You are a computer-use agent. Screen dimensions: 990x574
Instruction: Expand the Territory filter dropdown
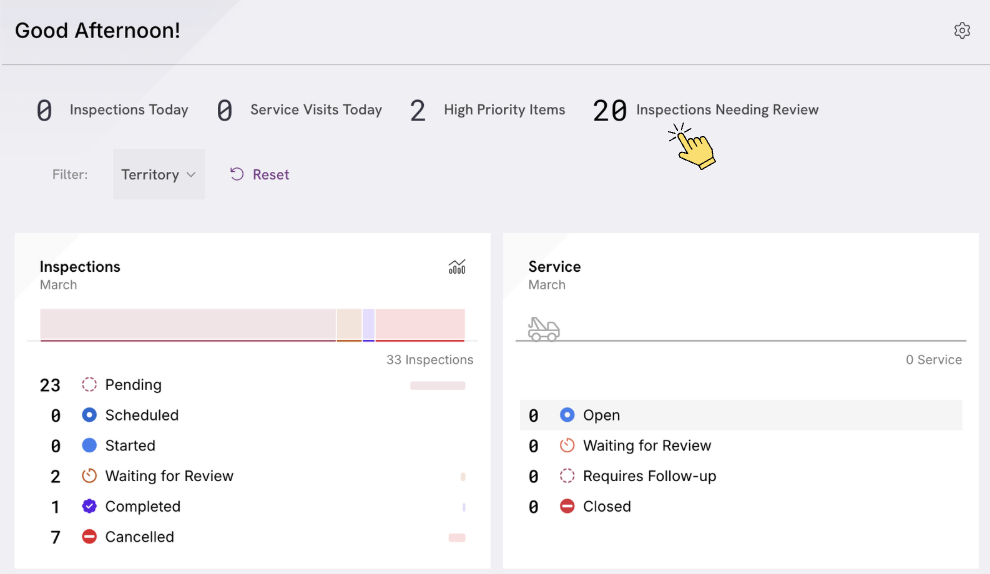coord(158,174)
